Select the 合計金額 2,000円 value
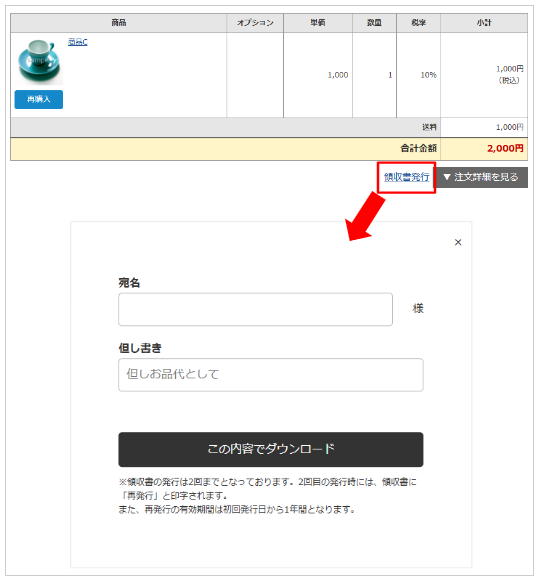This screenshot has height=581, width=540. pos(505,149)
